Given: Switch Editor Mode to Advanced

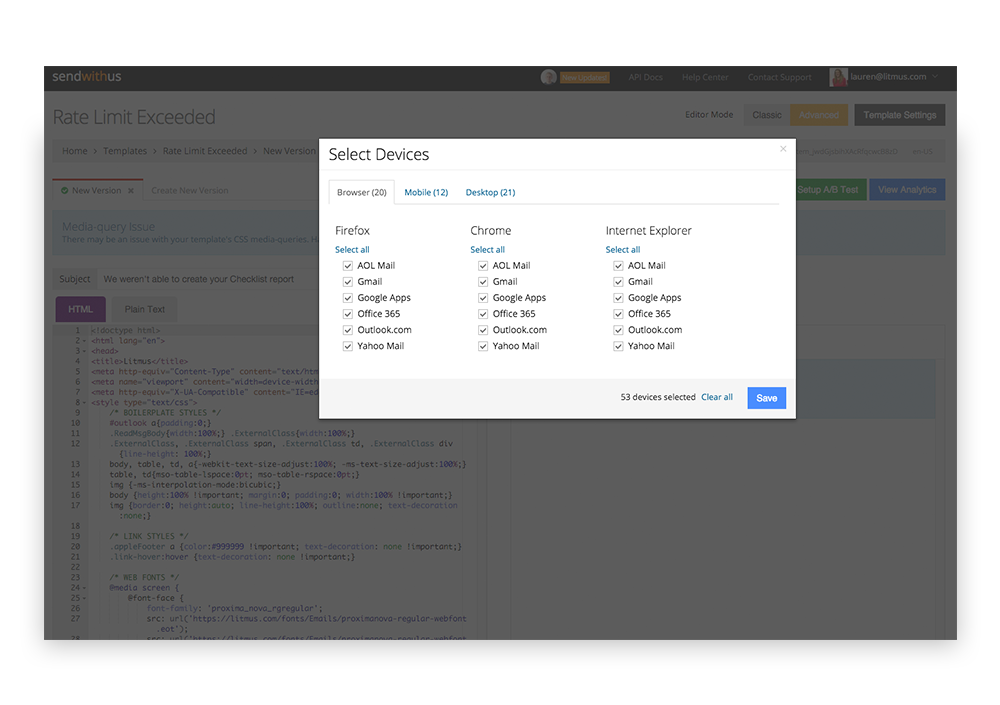Looking at the screenshot, I should coord(819,115).
